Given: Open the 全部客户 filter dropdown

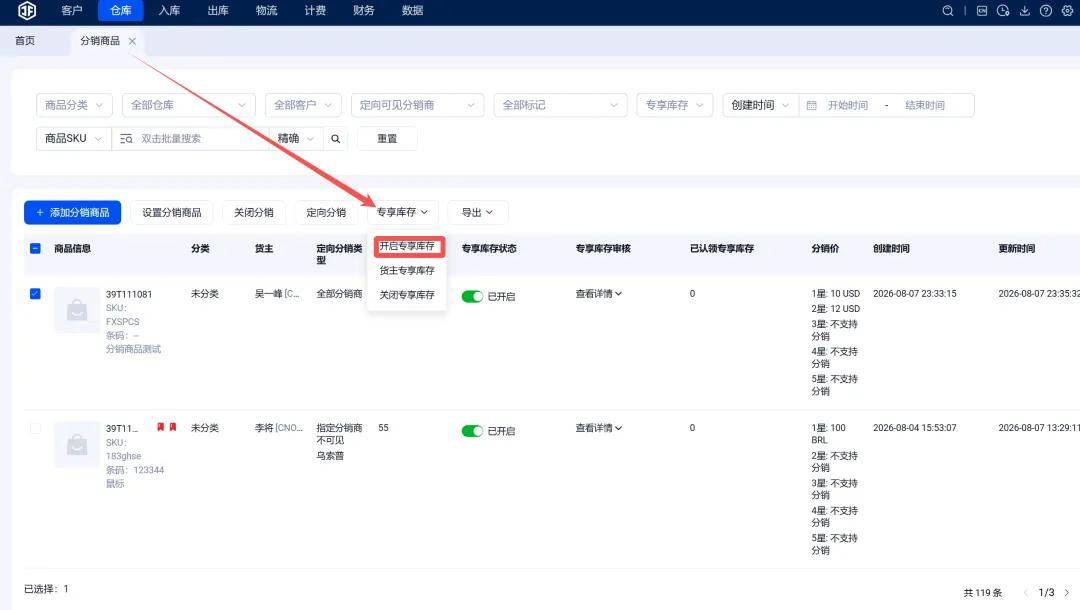Looking at the screenshot, I should 303,105.
